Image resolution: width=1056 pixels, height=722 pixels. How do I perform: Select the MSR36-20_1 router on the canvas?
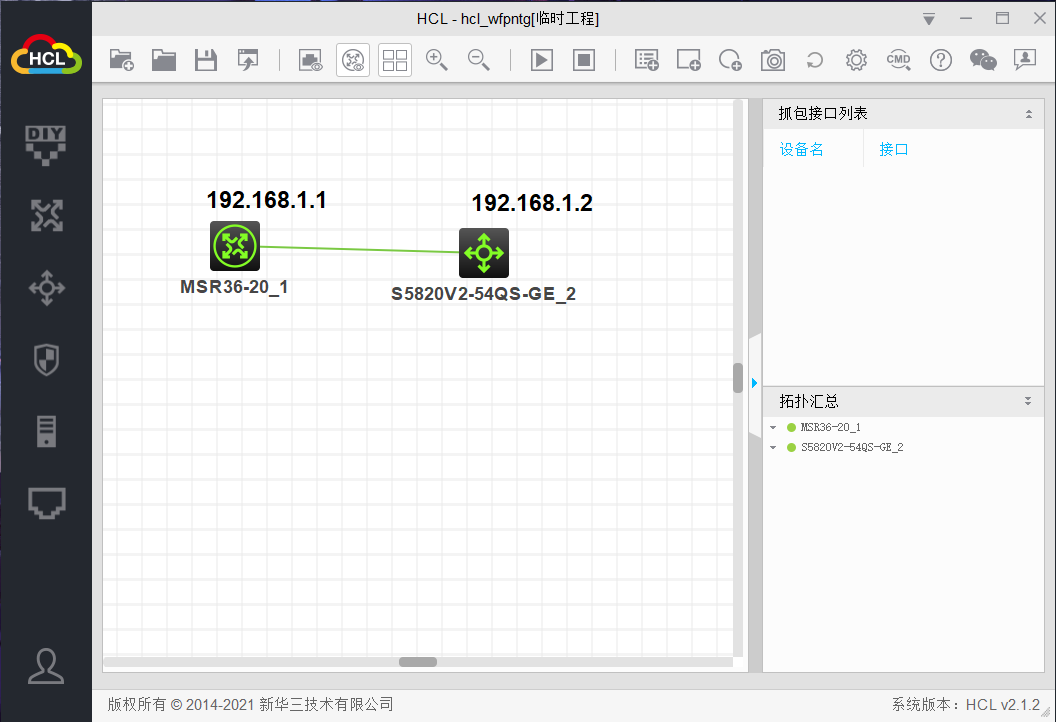234,246
